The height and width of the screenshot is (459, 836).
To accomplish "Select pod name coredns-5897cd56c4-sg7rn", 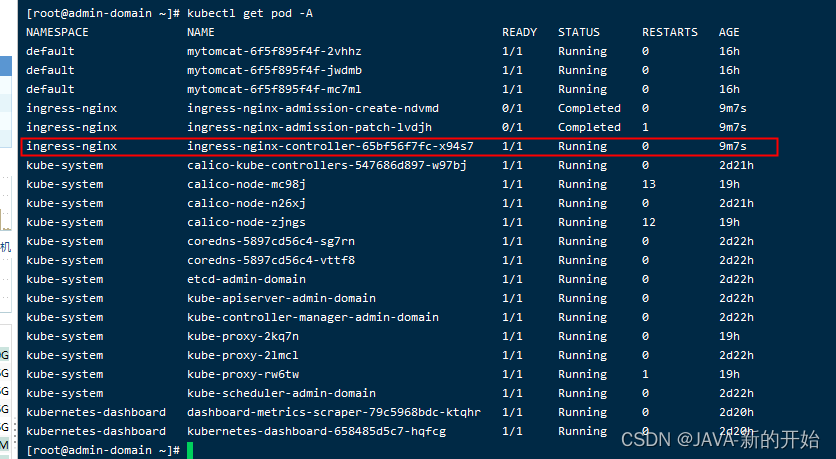I will (x=271, y=241).
